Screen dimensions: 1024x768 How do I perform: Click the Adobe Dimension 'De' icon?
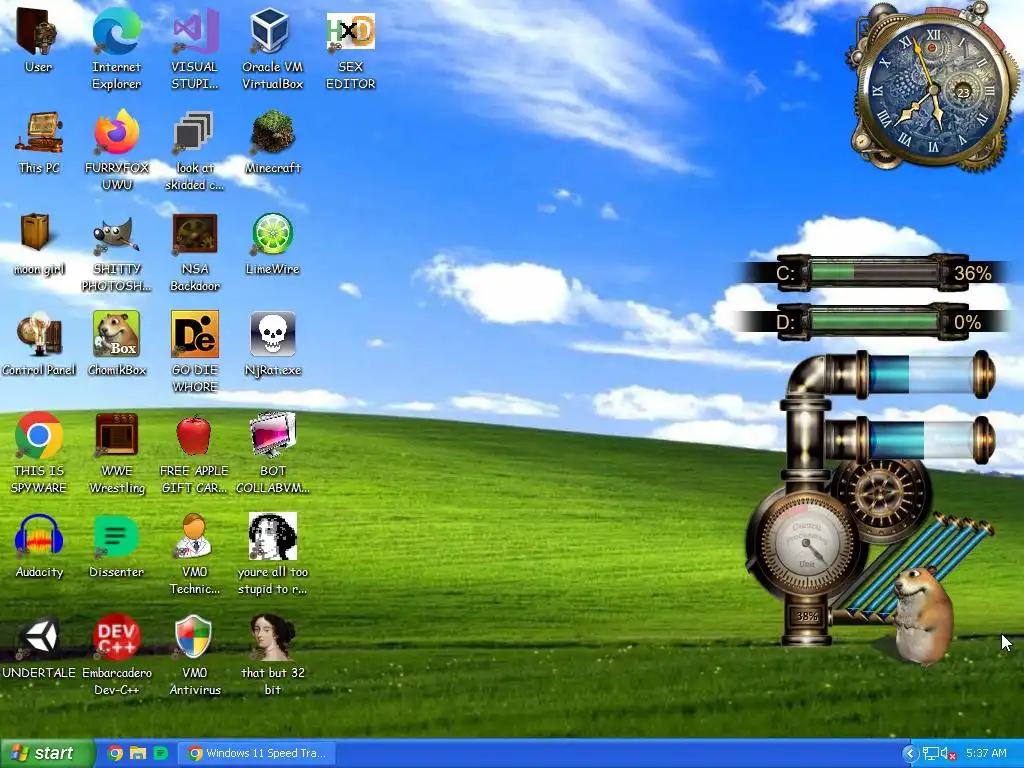195,334
